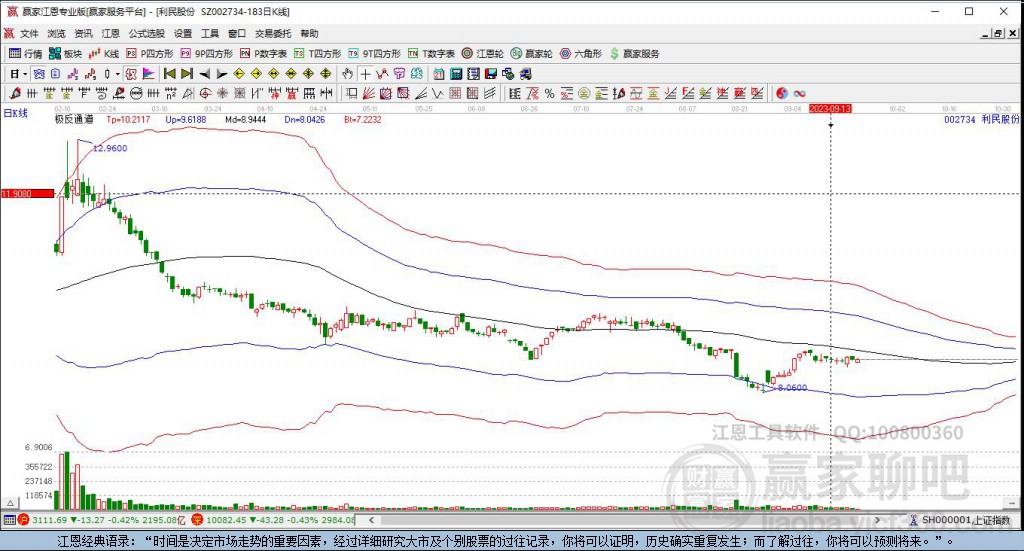Screen dimensions: 1024x551
Task: Open the 赢家轮 wheel tool
Action: click(532, 54)
